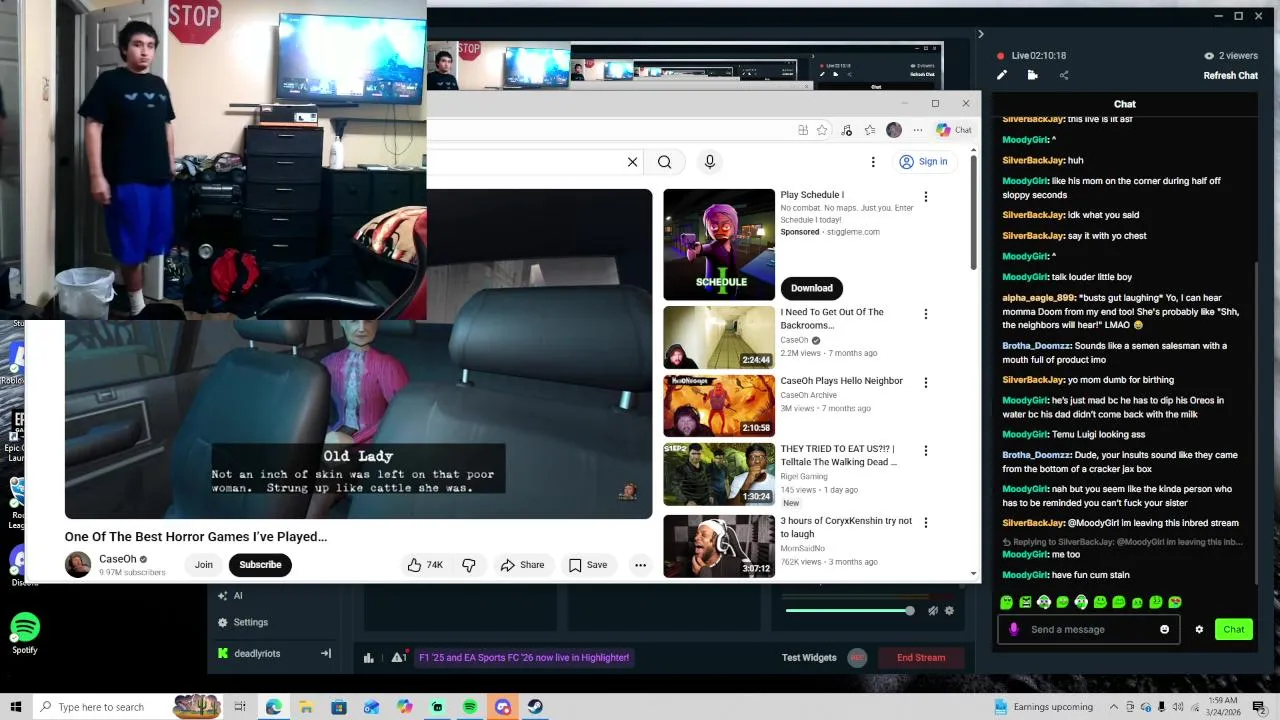Share the stream using share icon
Viewport: 1280px width, 720px height.
coord(1063,75)
